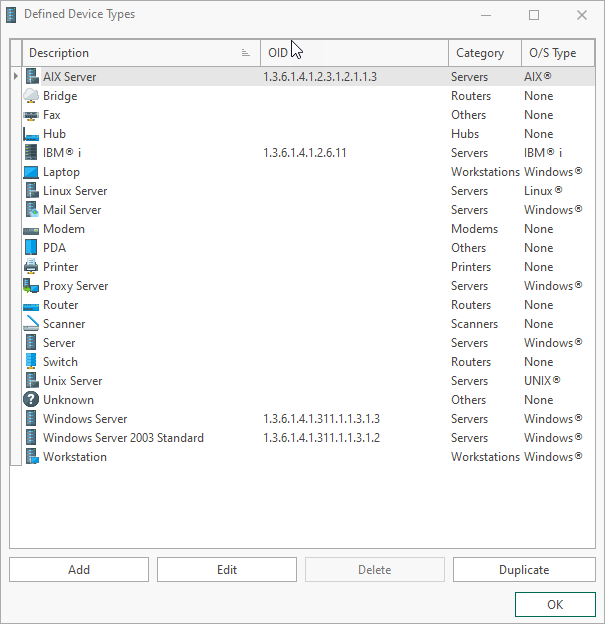Click the Mail Server icon
The width and height of the screenshot is (605, 624).
click(31, 210)
